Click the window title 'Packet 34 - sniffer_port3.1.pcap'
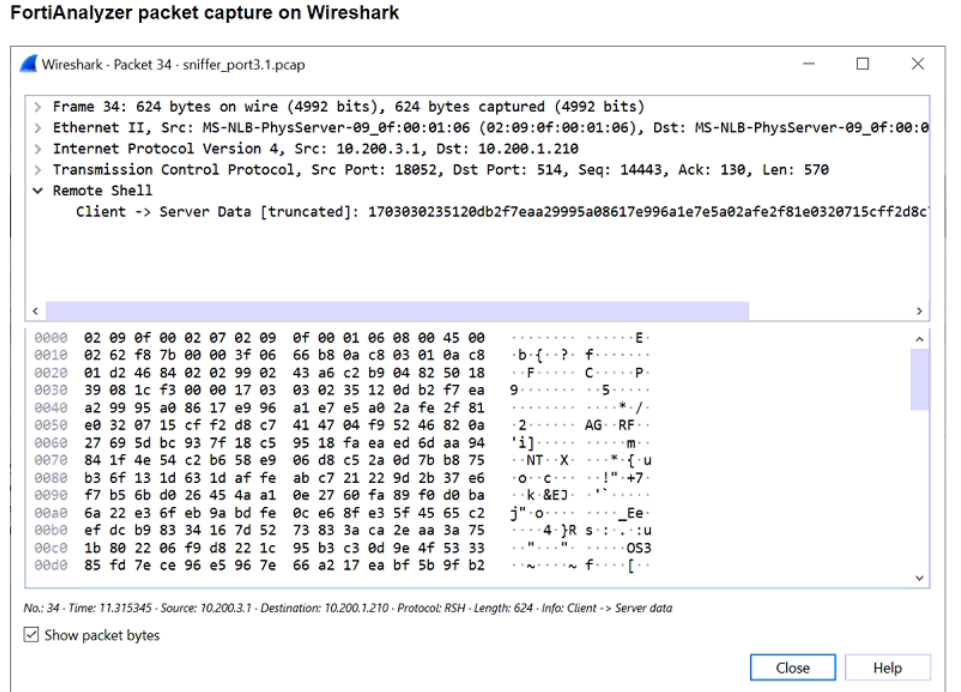 click(x=209, y=64)
